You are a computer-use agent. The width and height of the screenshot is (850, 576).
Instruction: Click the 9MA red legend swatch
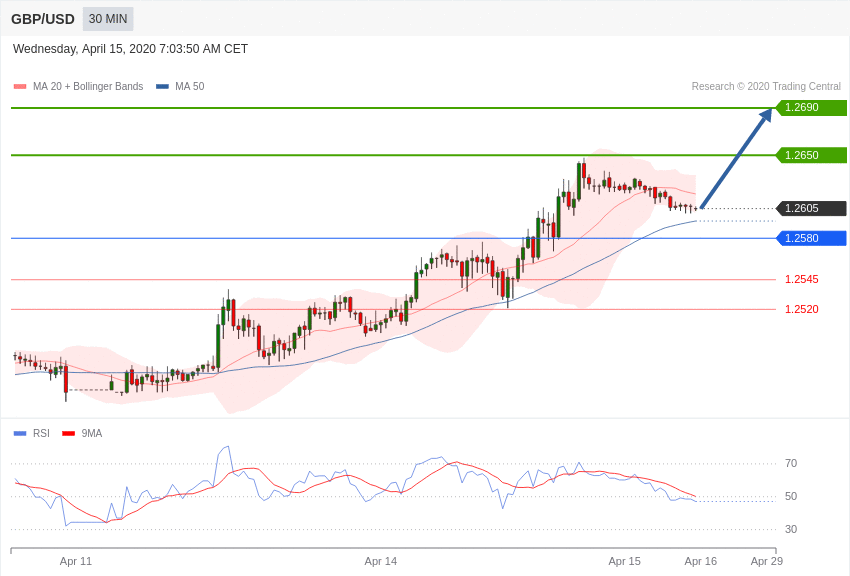68,433
